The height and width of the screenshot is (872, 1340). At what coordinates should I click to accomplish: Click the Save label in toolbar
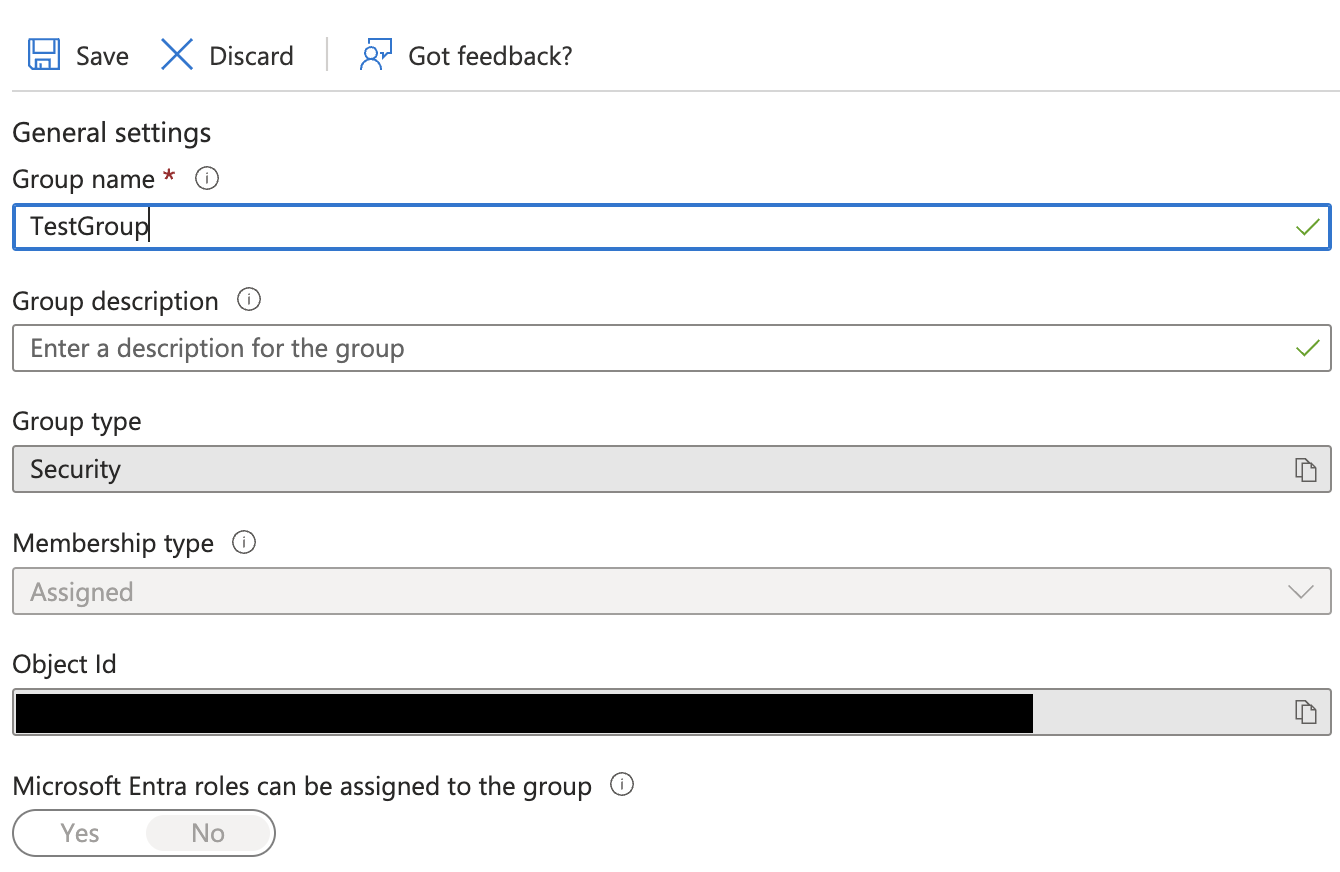click(x=102, y=56)
